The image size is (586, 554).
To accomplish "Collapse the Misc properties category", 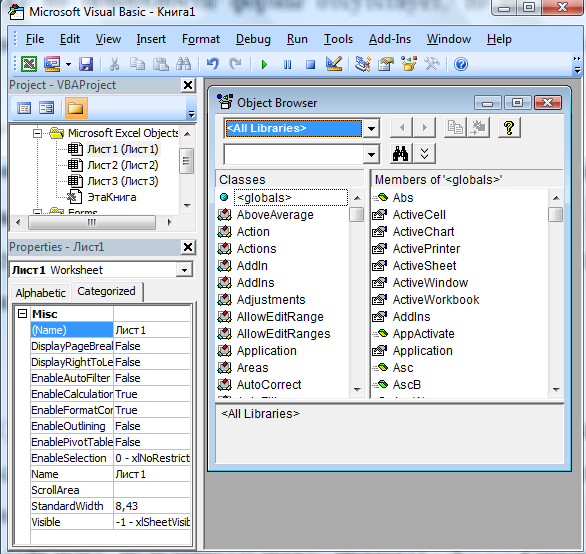I will [x=23, y=313].
